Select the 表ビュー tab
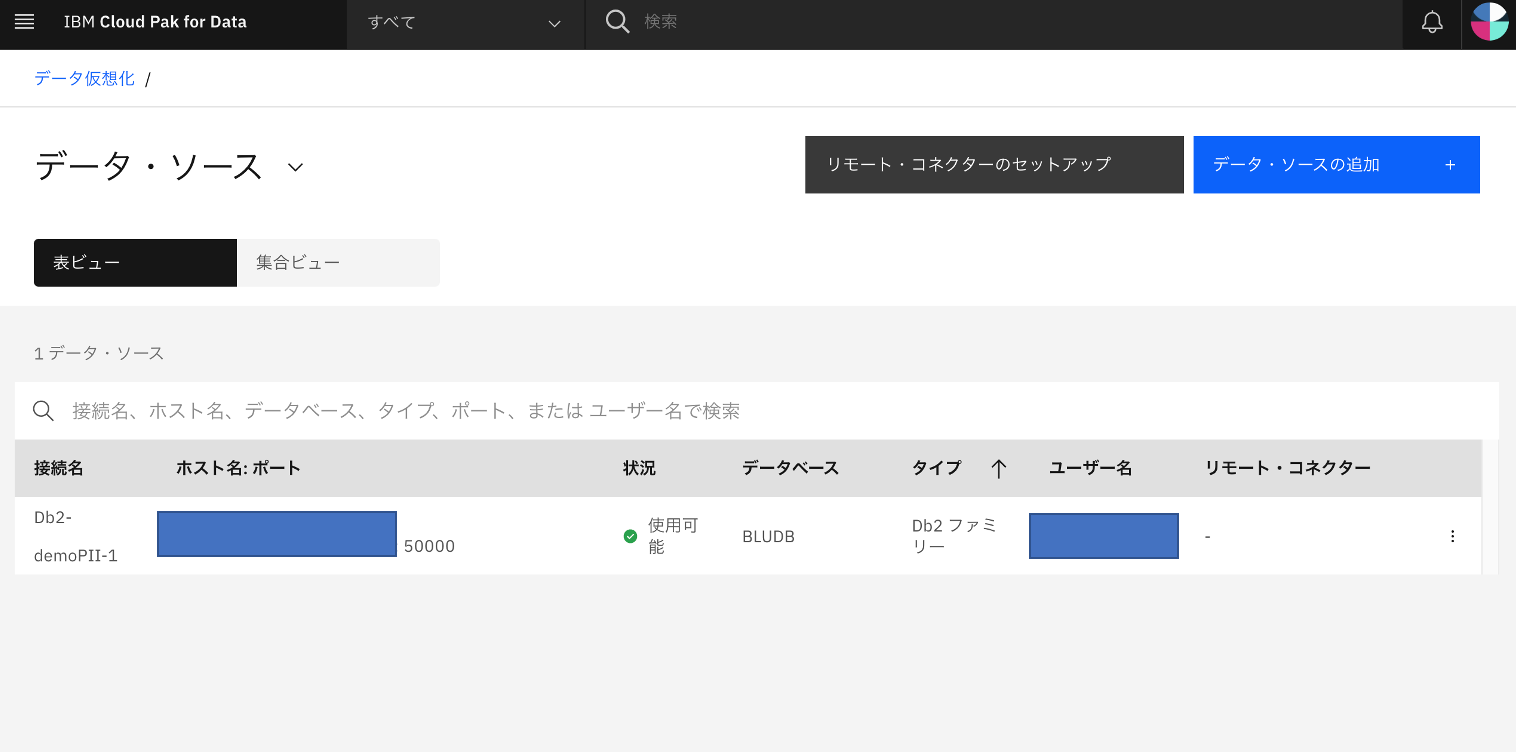 point(135,262)
